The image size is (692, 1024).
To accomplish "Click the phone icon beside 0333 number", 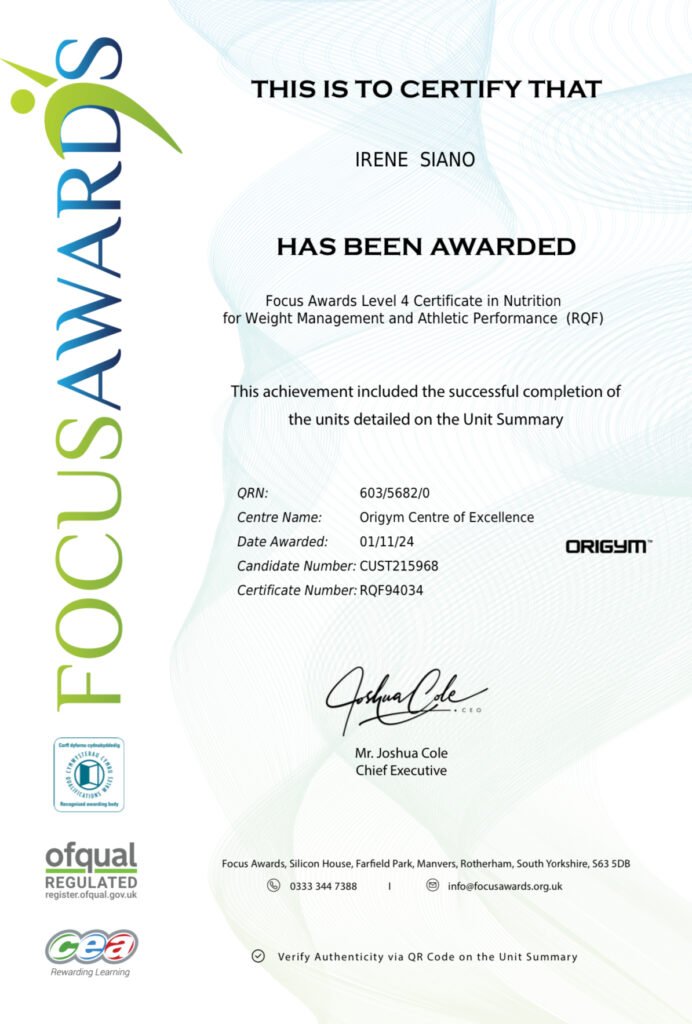I will pos(274,886).
